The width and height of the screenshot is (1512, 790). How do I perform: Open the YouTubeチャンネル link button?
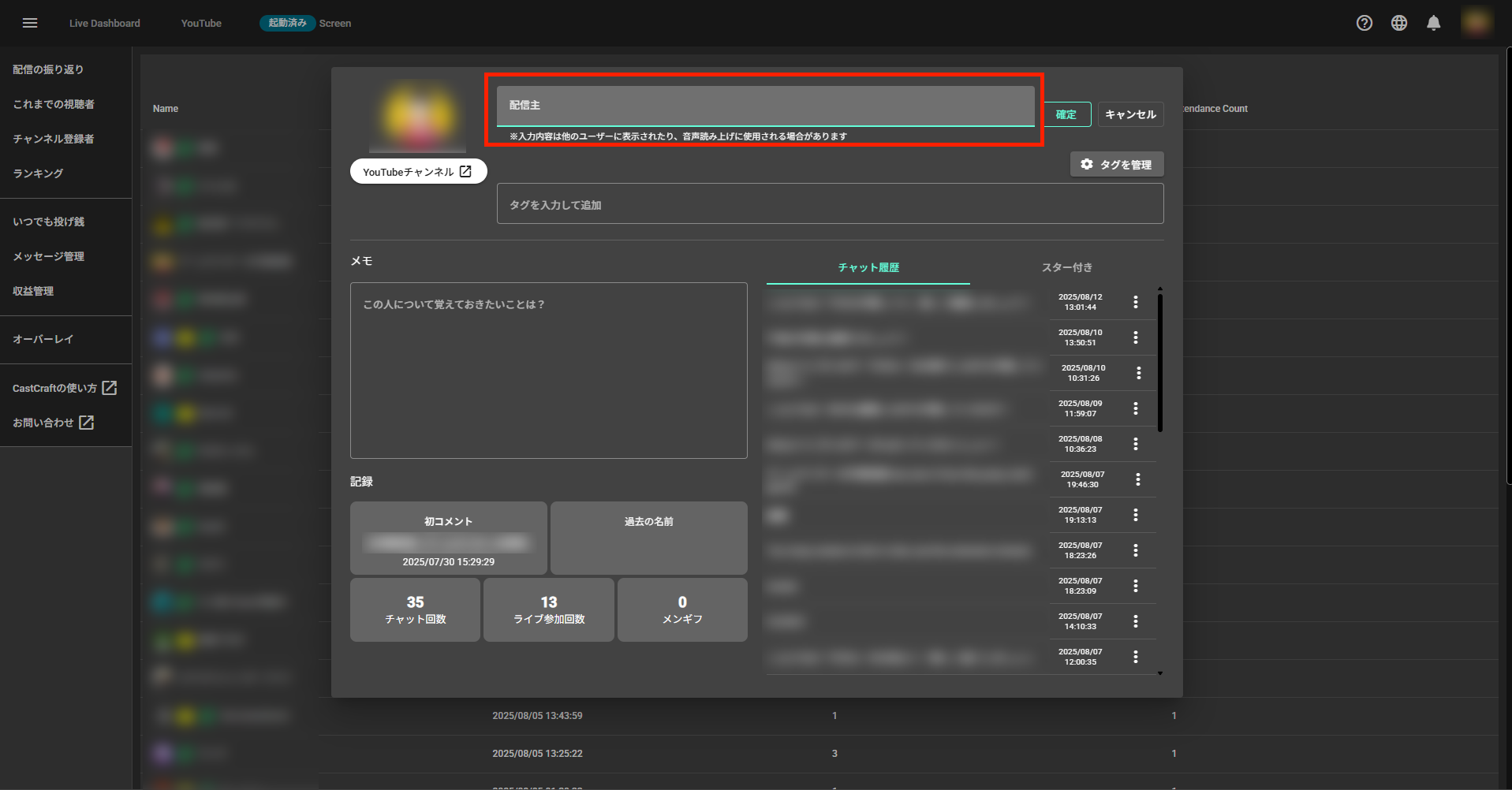(418, 171)
